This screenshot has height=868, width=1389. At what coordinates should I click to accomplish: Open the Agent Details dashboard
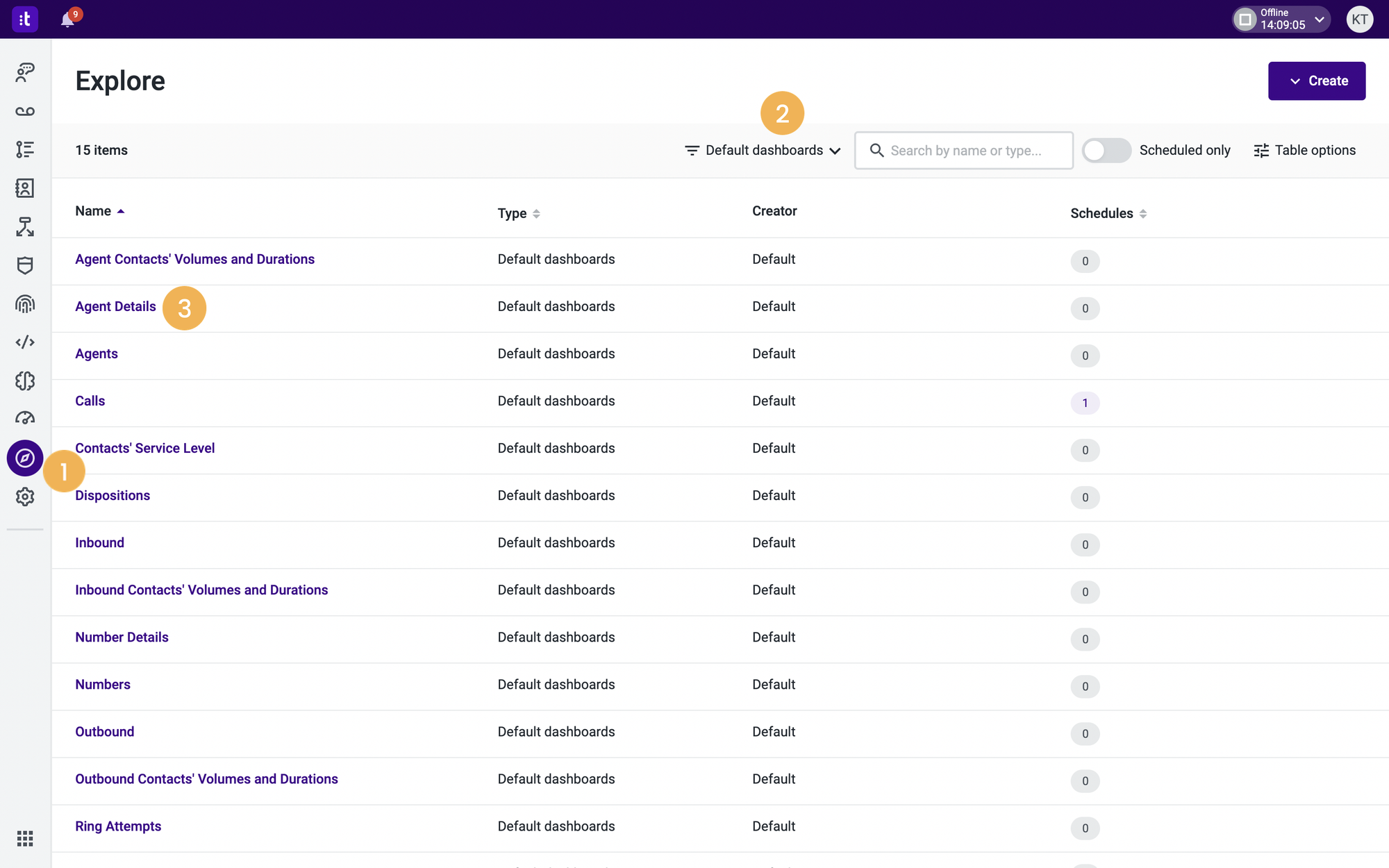coord(115,306)
